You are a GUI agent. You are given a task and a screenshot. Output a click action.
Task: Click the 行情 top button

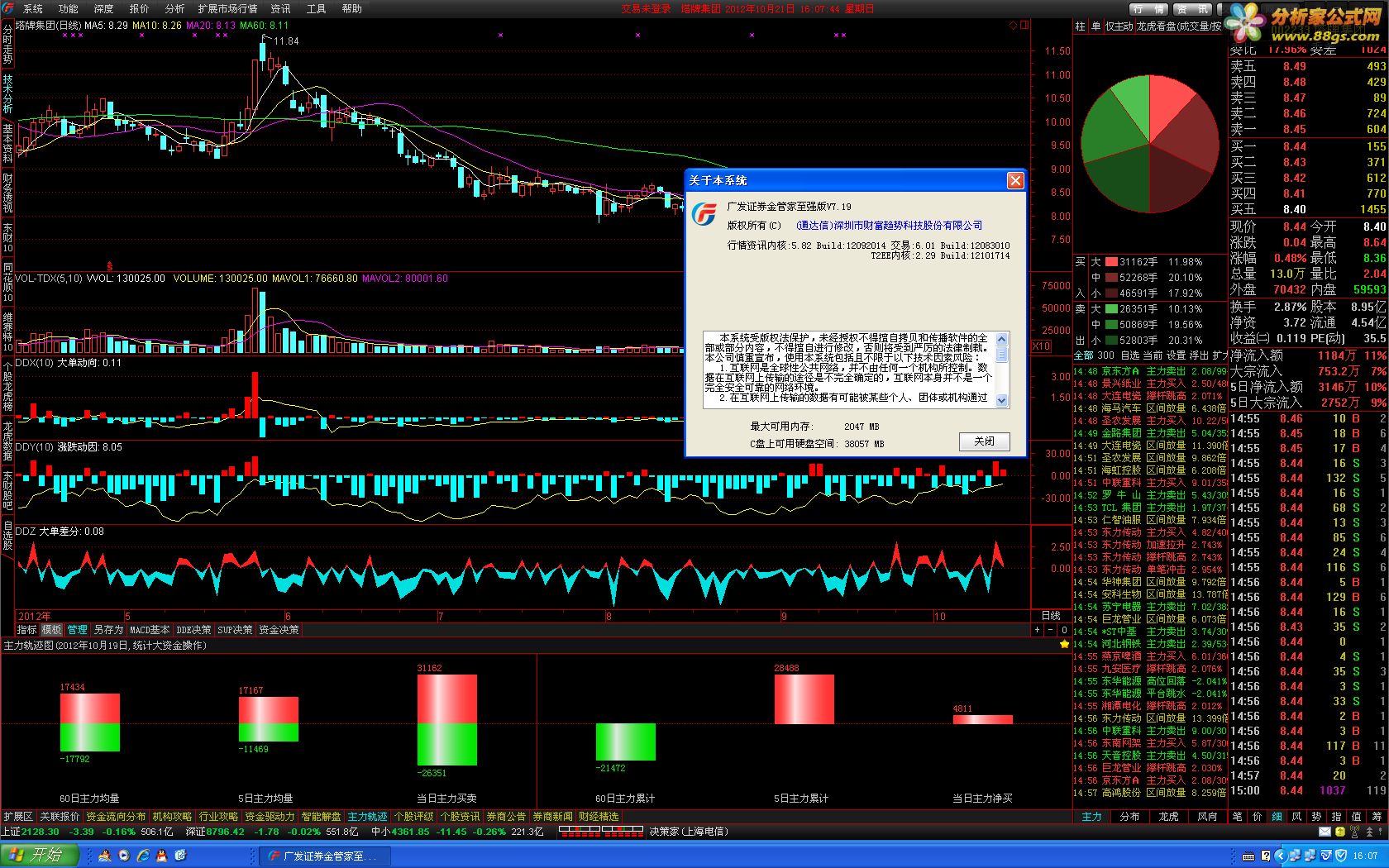[x=1149, y=8]
